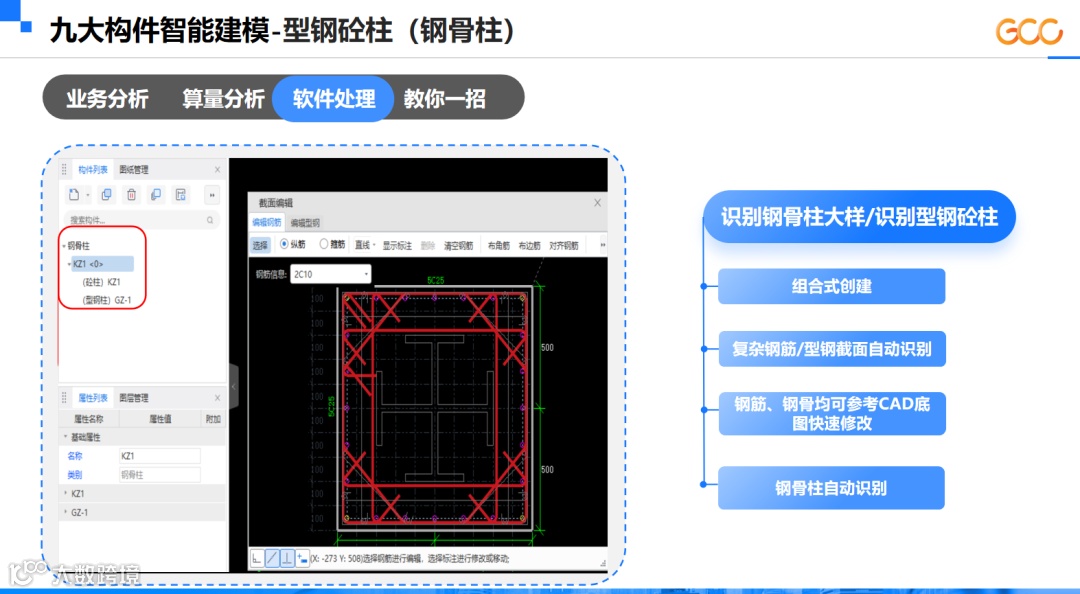The height and width of the screenshot is (594, 1080).
Task: Click the 复杂钢筋/型钢截面自动识别 box
Action: 832,349
